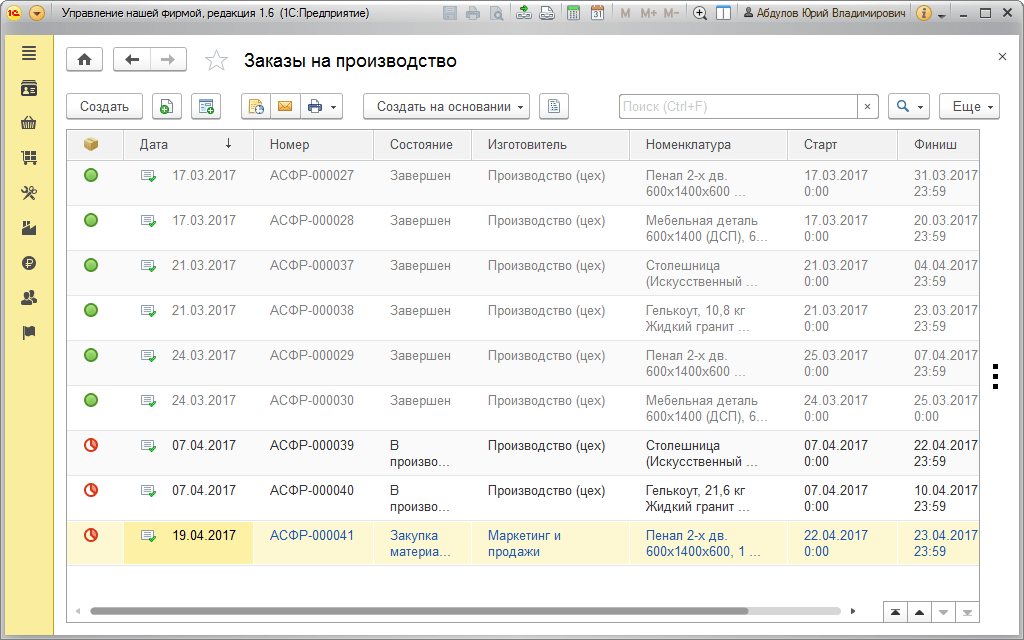The image size is (1024, 640).
Task: Jump to the first list record
Action: (x=895, y=612)
